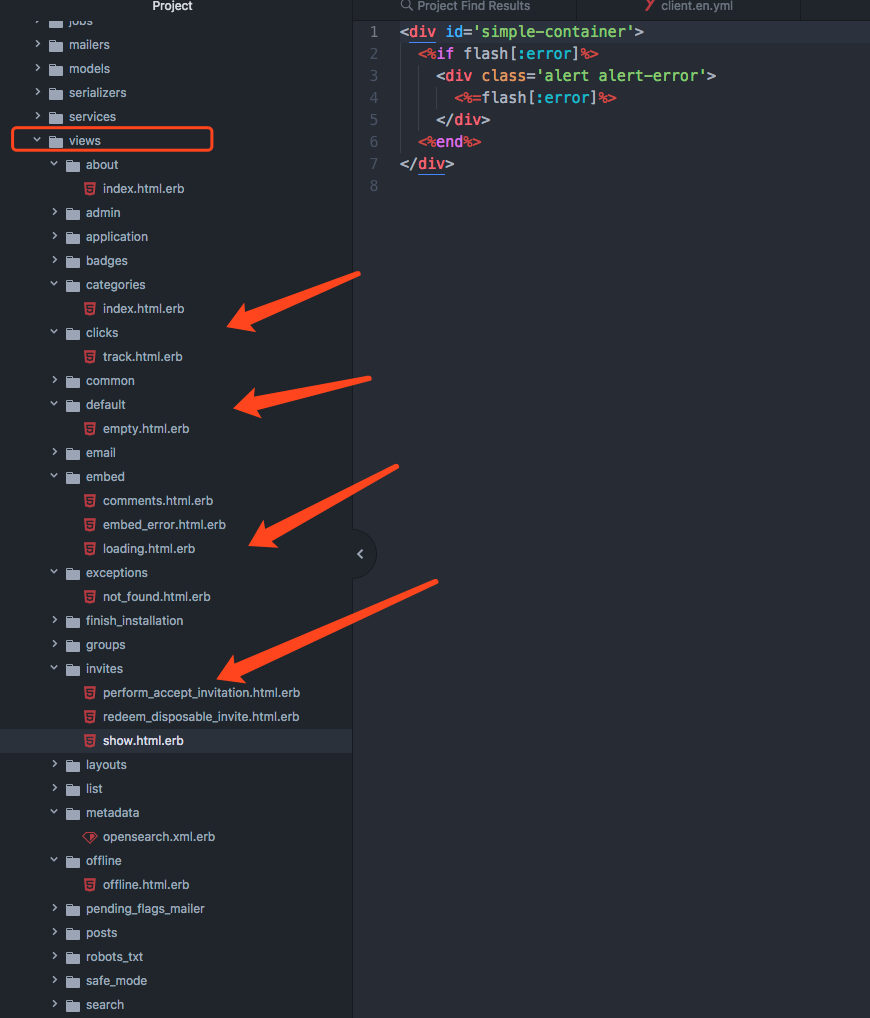
Task: Click HTML5 icon beside offline.html.erb
Action: click(x=90, y=885)
